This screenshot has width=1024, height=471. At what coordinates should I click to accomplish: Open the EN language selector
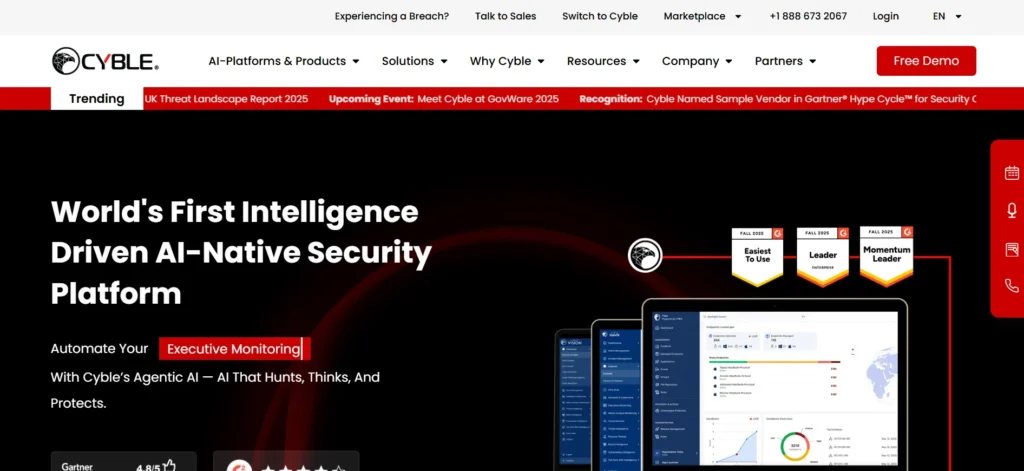coord(947,16)
